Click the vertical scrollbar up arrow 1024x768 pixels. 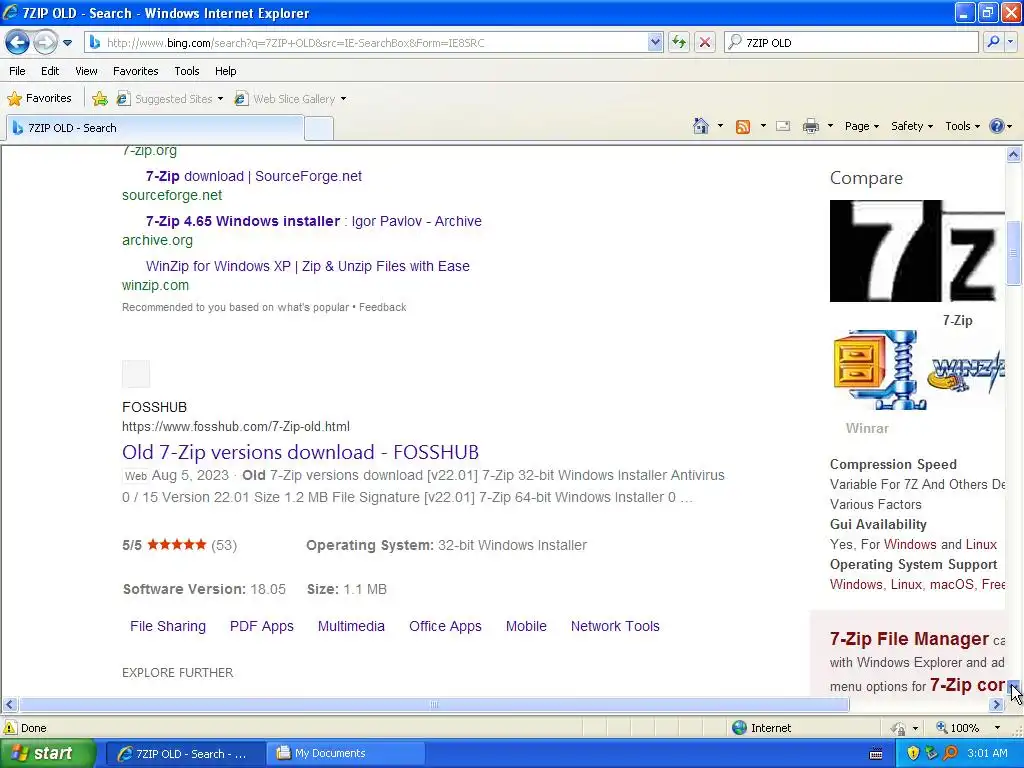coord(1014,154)
